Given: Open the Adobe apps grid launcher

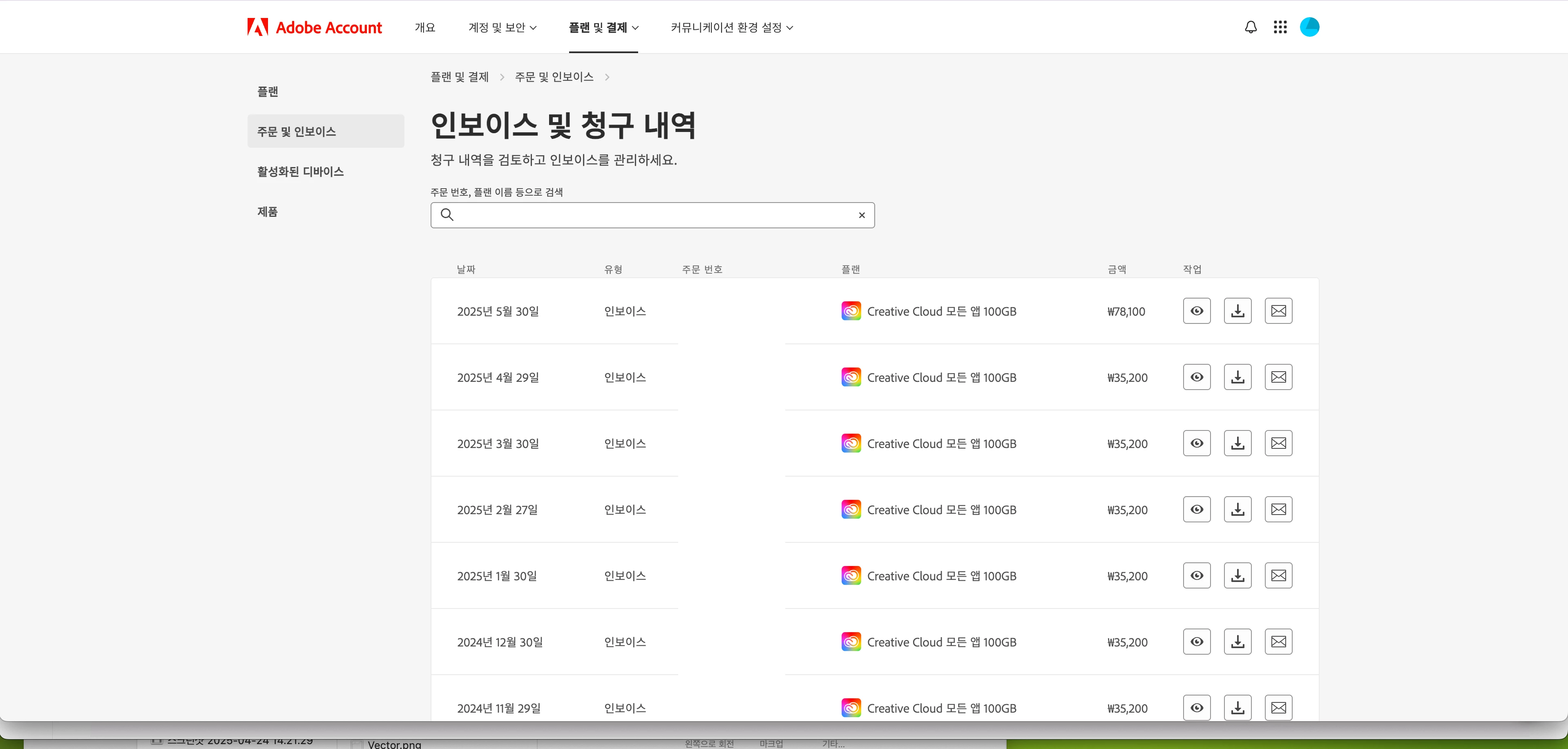Looking at the screenshot, I should tap(1280, 27).
